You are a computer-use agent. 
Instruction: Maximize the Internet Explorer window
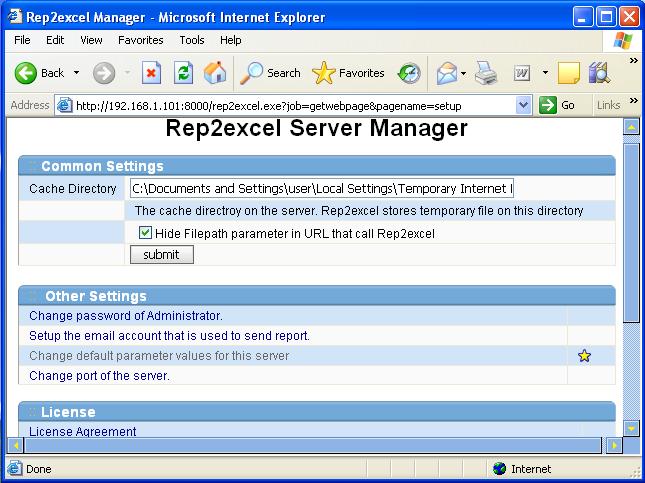pyautogui.click(x=606, y=17)
